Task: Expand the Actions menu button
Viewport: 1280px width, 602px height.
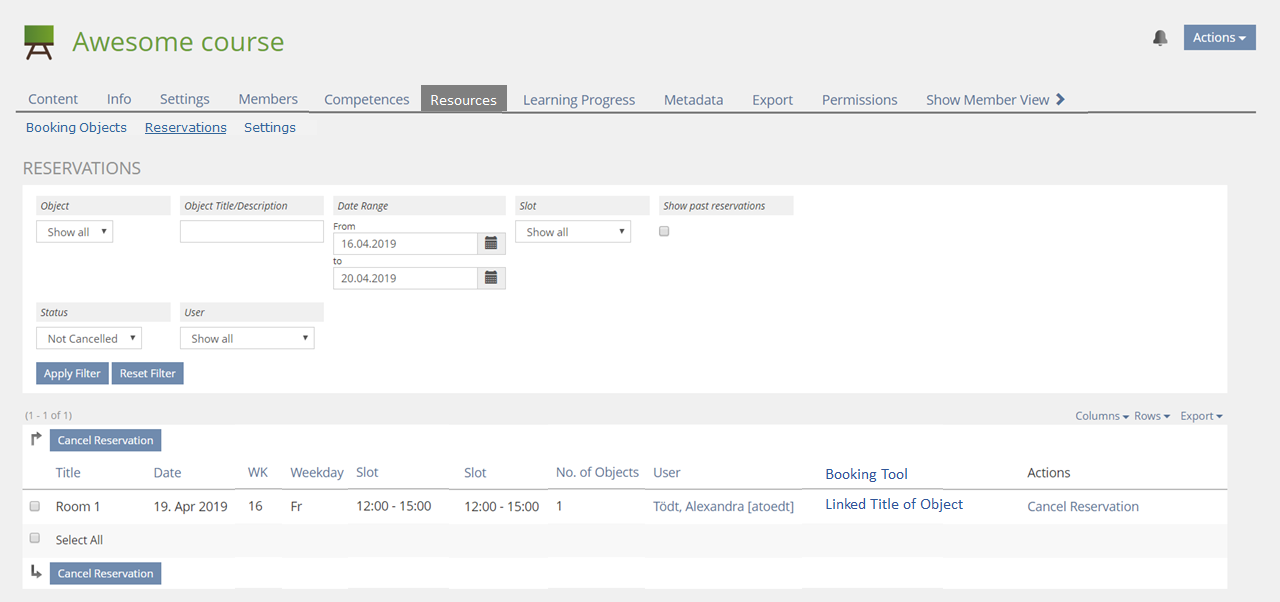Action: pyautogui.click(x=1219, y=38)
